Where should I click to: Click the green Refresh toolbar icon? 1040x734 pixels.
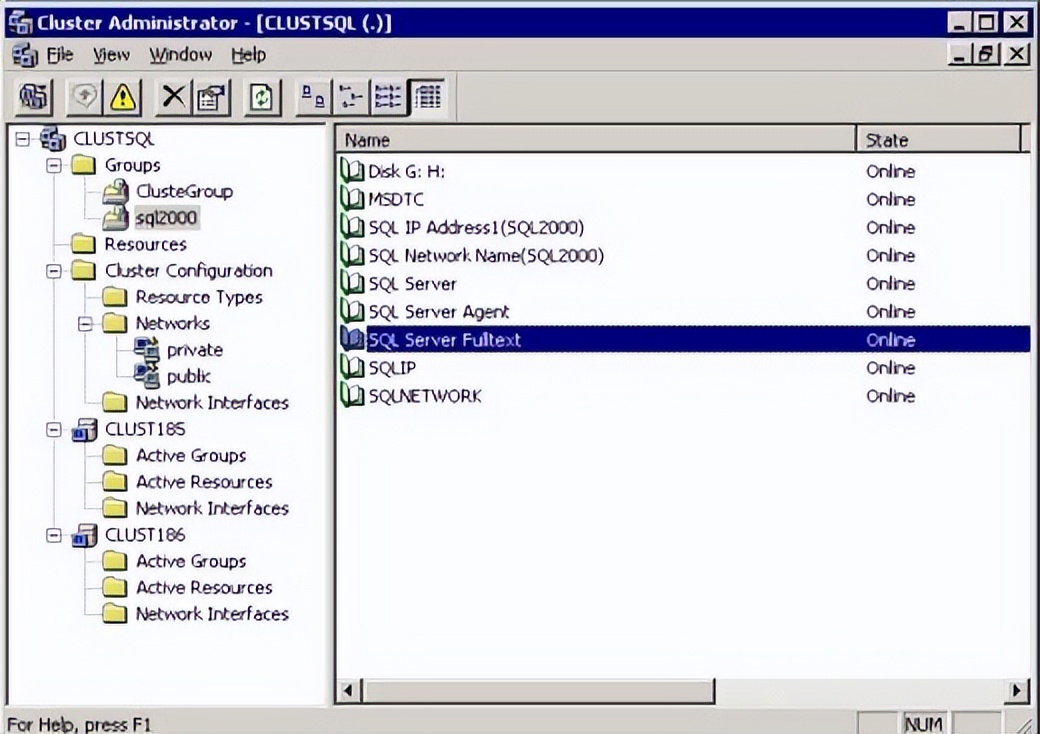(x=260, y=97)
